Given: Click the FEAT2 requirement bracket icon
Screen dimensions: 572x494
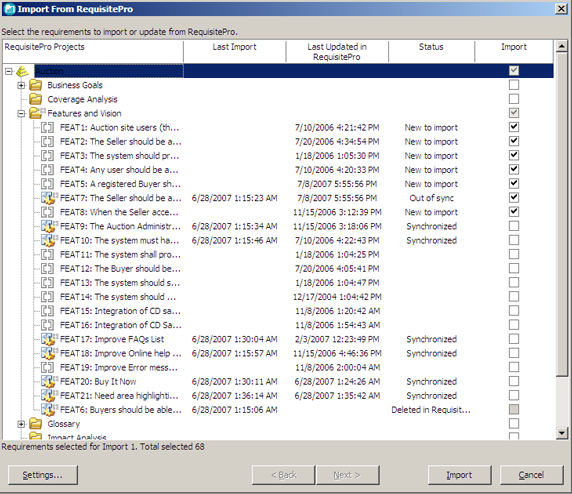Looking at the screenshot, I should tap(47, 142).
